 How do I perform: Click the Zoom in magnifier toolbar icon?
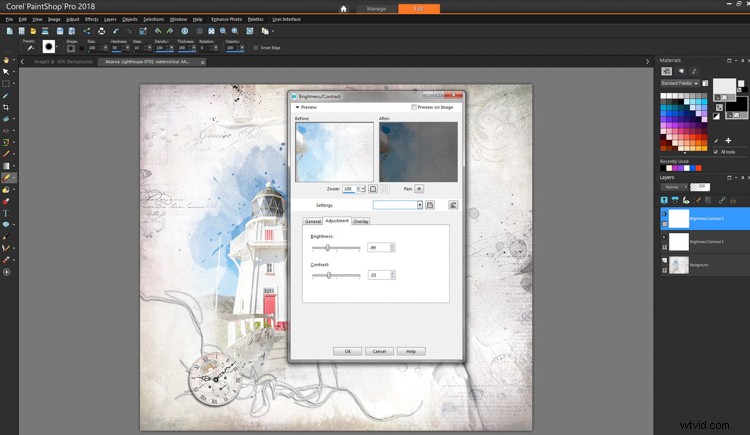click(235, 31)
